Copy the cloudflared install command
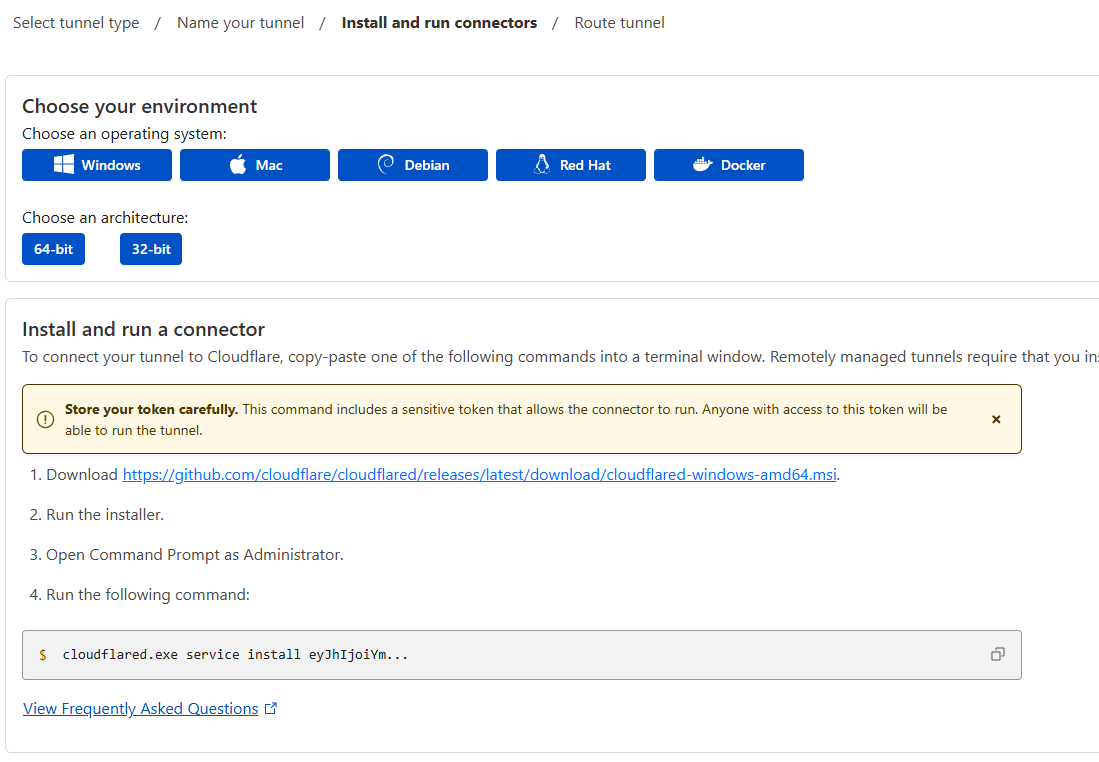The width and height of the screenshot is (1099, 762). coord(997,654)
